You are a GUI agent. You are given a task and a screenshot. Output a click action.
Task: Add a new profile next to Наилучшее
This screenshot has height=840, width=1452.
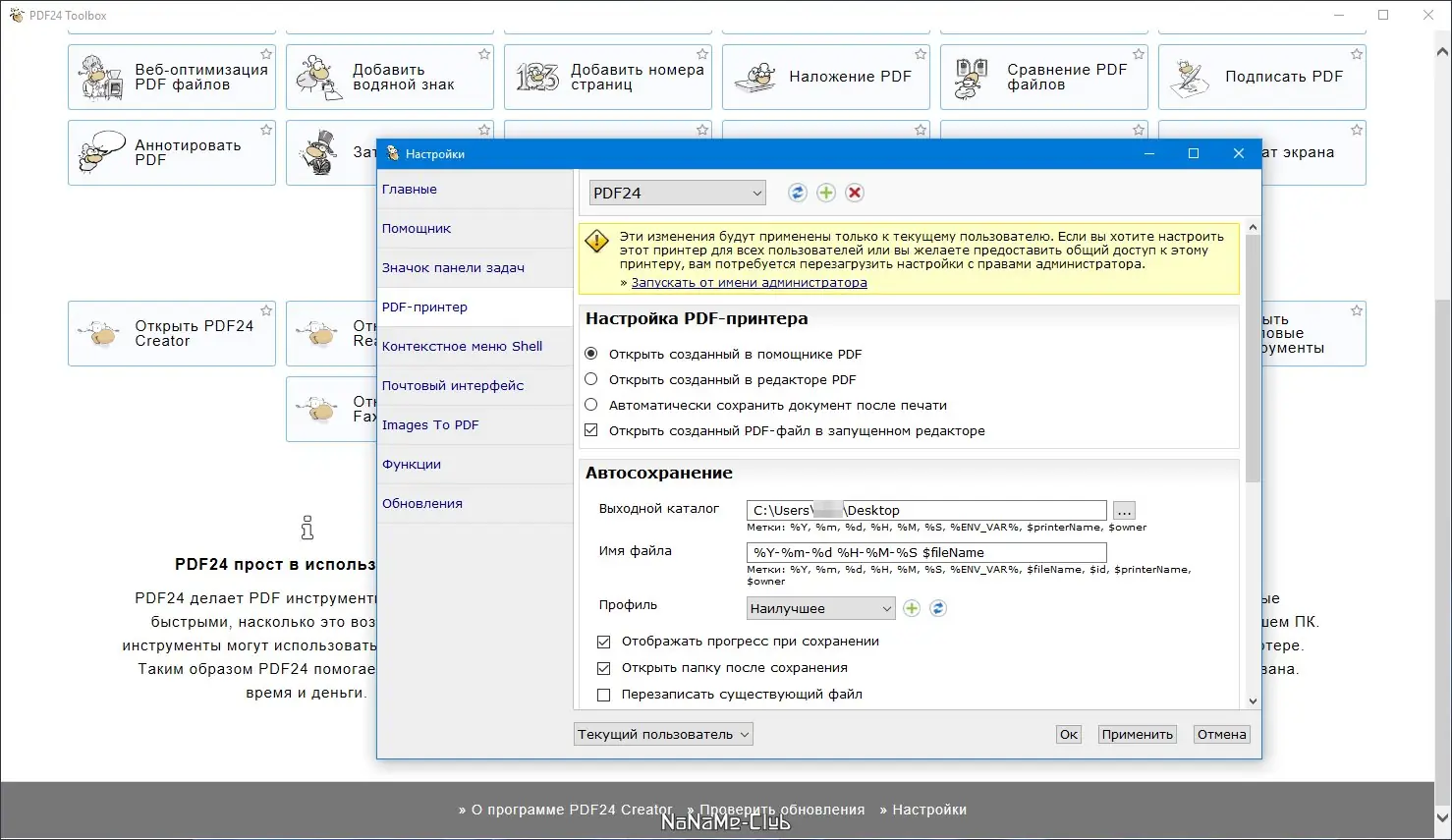pos(912,608)
